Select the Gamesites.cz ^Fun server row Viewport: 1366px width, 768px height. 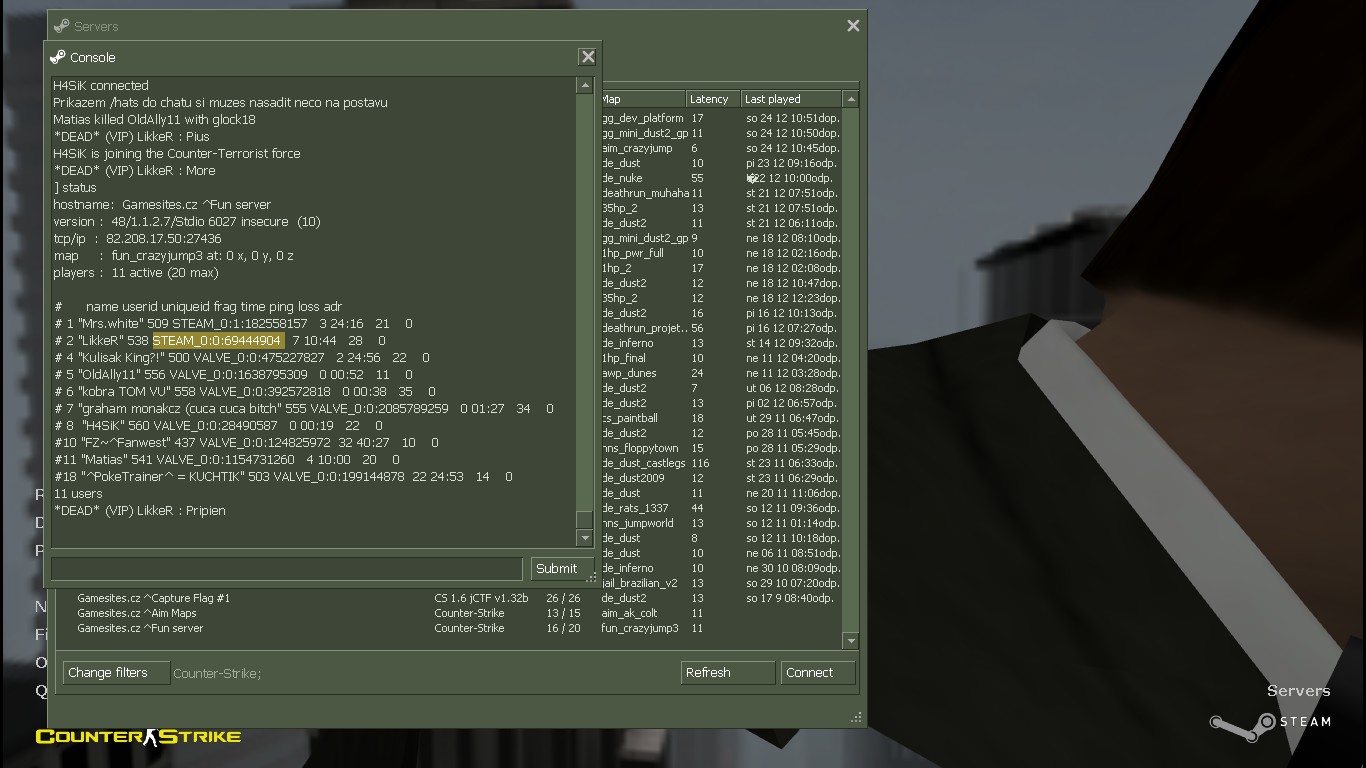(x=140, y=628)
